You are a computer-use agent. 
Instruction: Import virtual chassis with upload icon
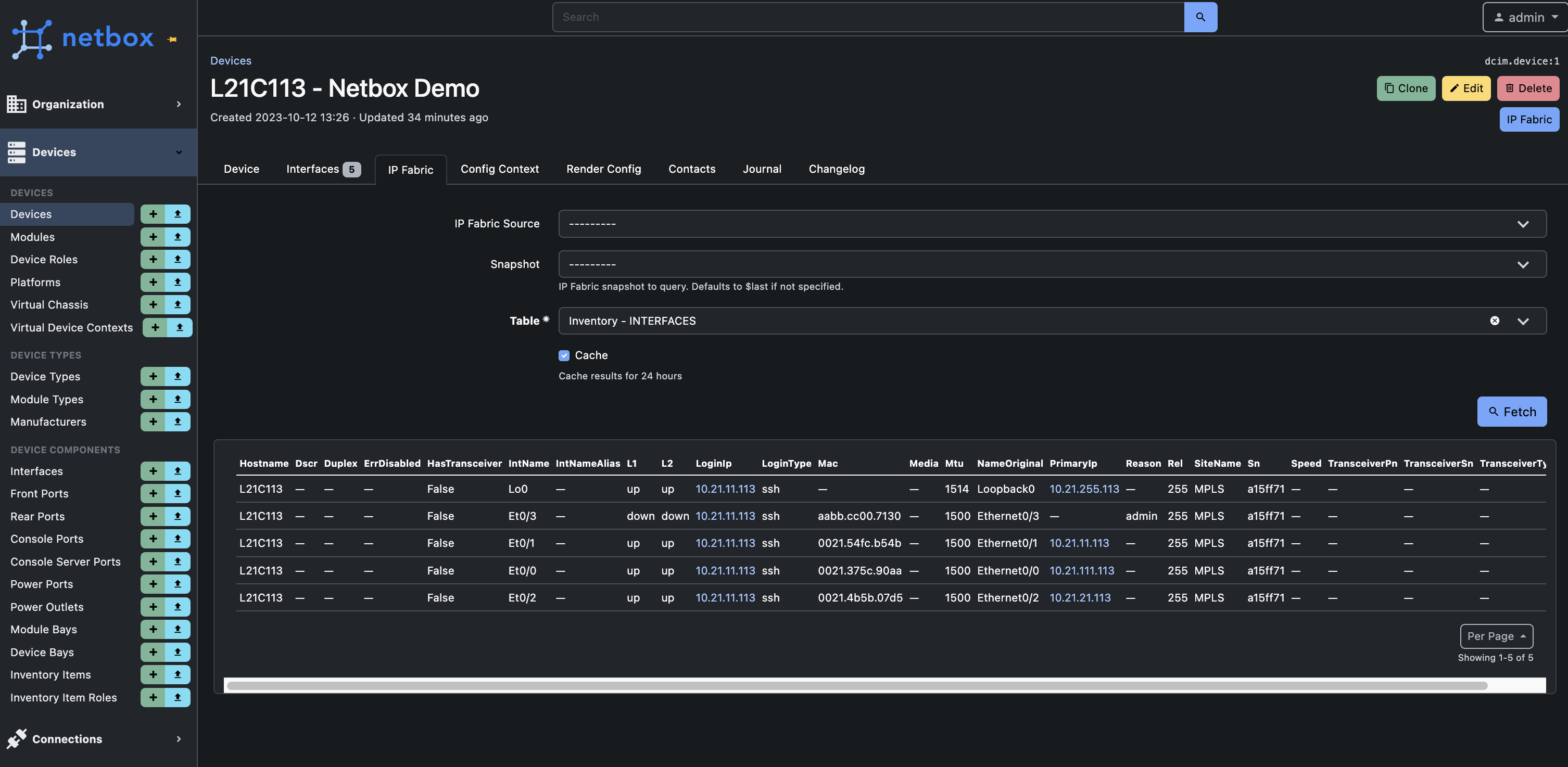point(178,305)
